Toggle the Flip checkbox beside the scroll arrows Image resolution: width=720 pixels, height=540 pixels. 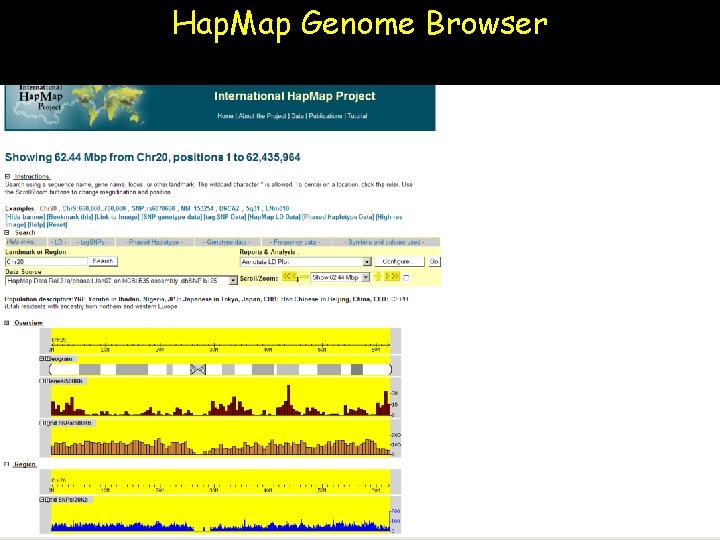pos(406,278)
